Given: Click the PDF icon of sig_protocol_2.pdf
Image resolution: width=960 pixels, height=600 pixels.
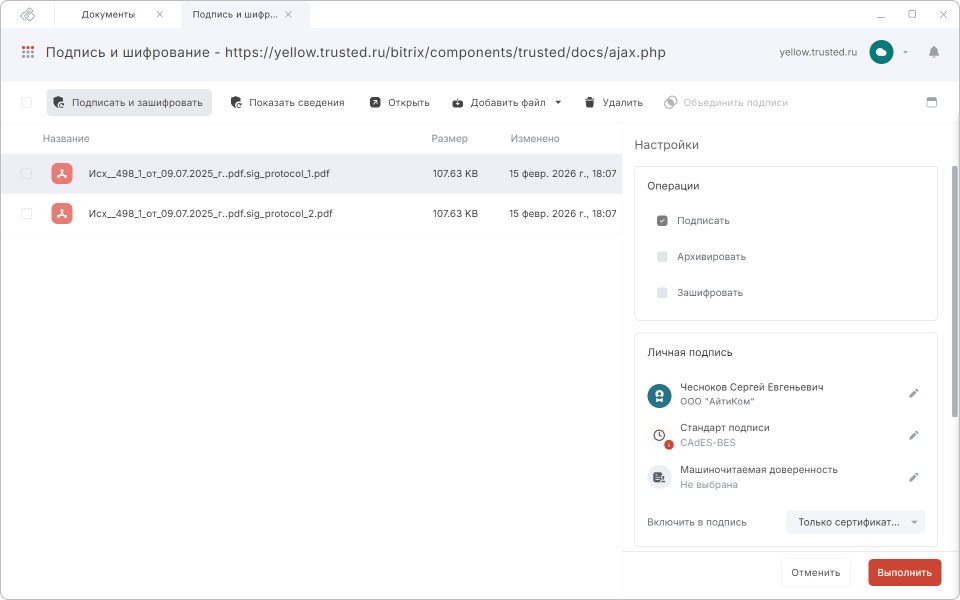Looking at the screenshot, I should click(x=62, y=213).
